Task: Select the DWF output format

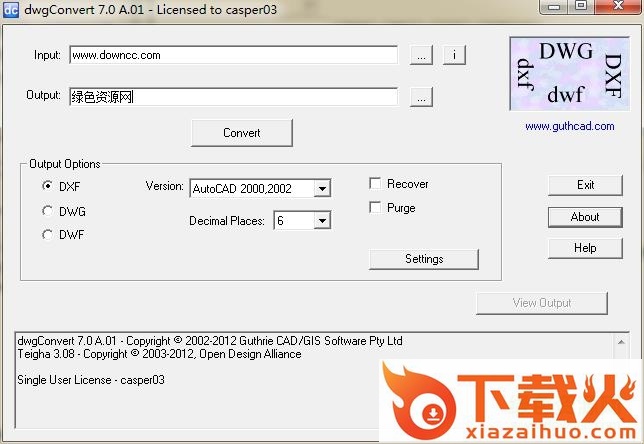Action: (x=48, y=235)
